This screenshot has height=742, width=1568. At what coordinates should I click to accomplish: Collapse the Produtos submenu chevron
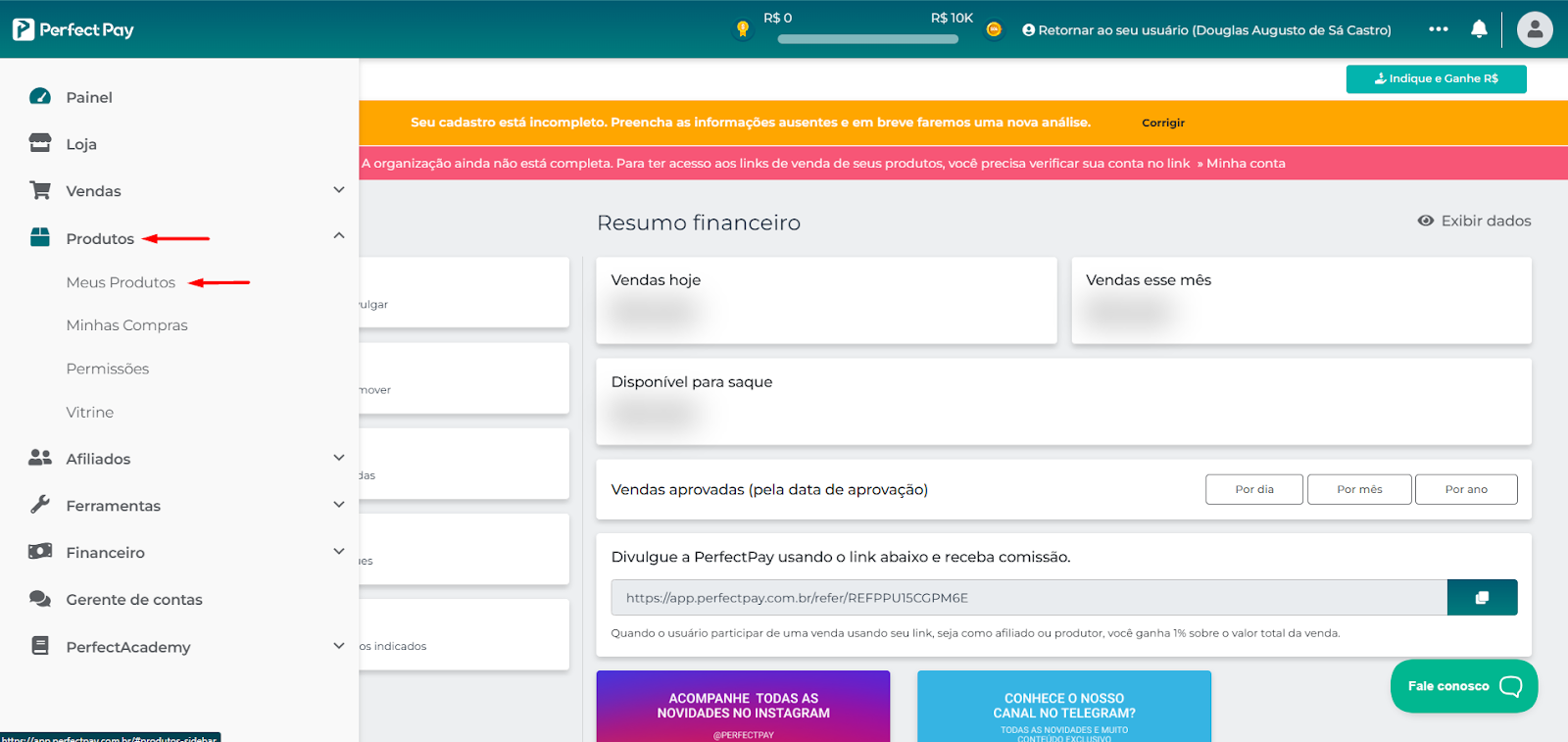[339, 235]
